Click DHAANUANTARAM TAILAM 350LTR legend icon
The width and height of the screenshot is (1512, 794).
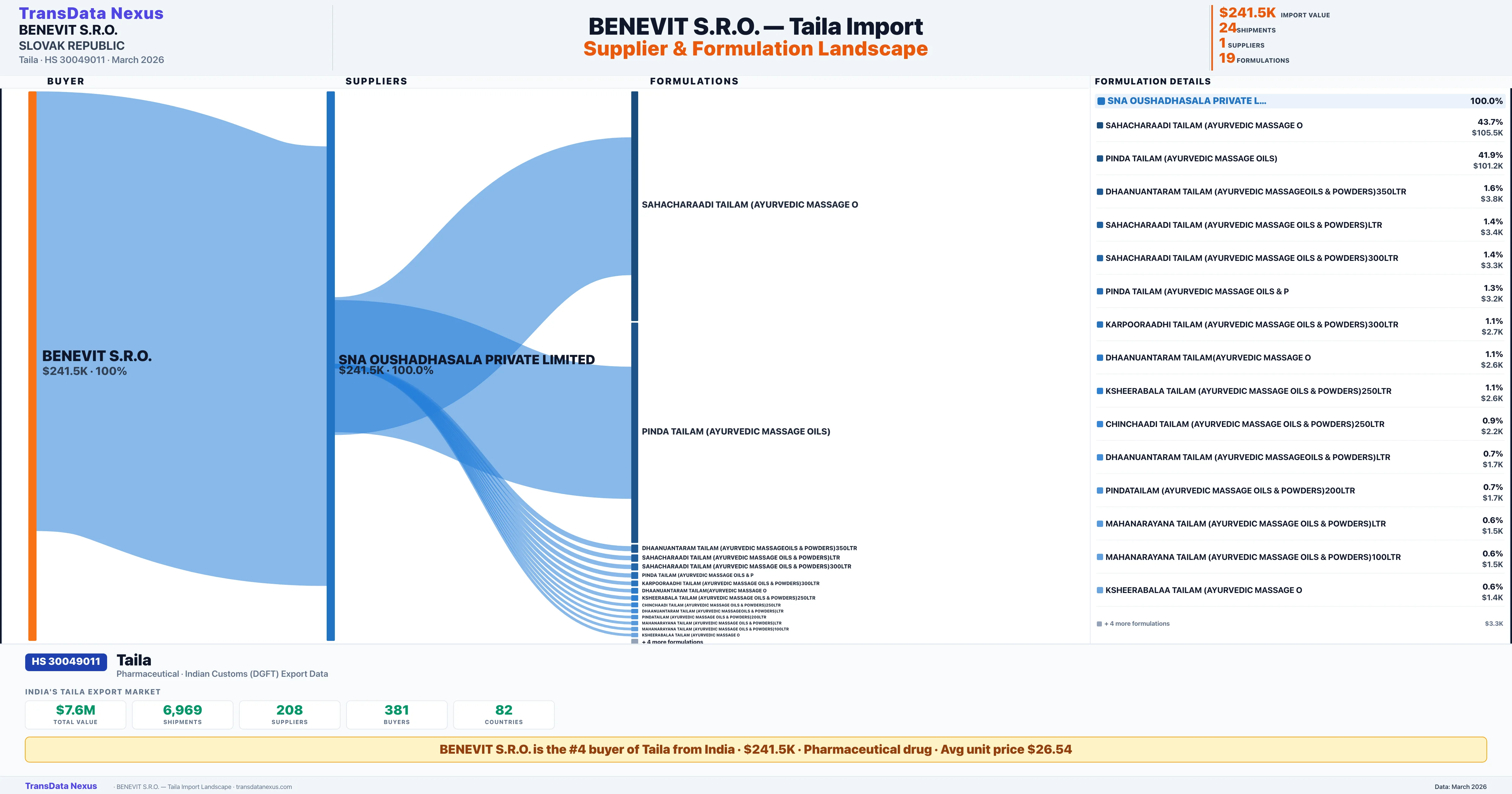point(1100,192)
